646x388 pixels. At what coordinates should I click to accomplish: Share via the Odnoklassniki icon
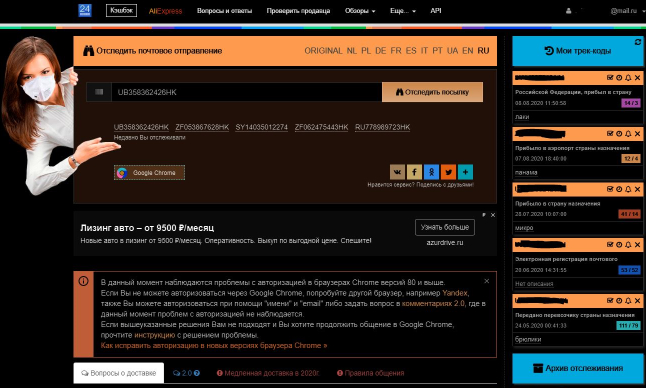pos(431,172)
